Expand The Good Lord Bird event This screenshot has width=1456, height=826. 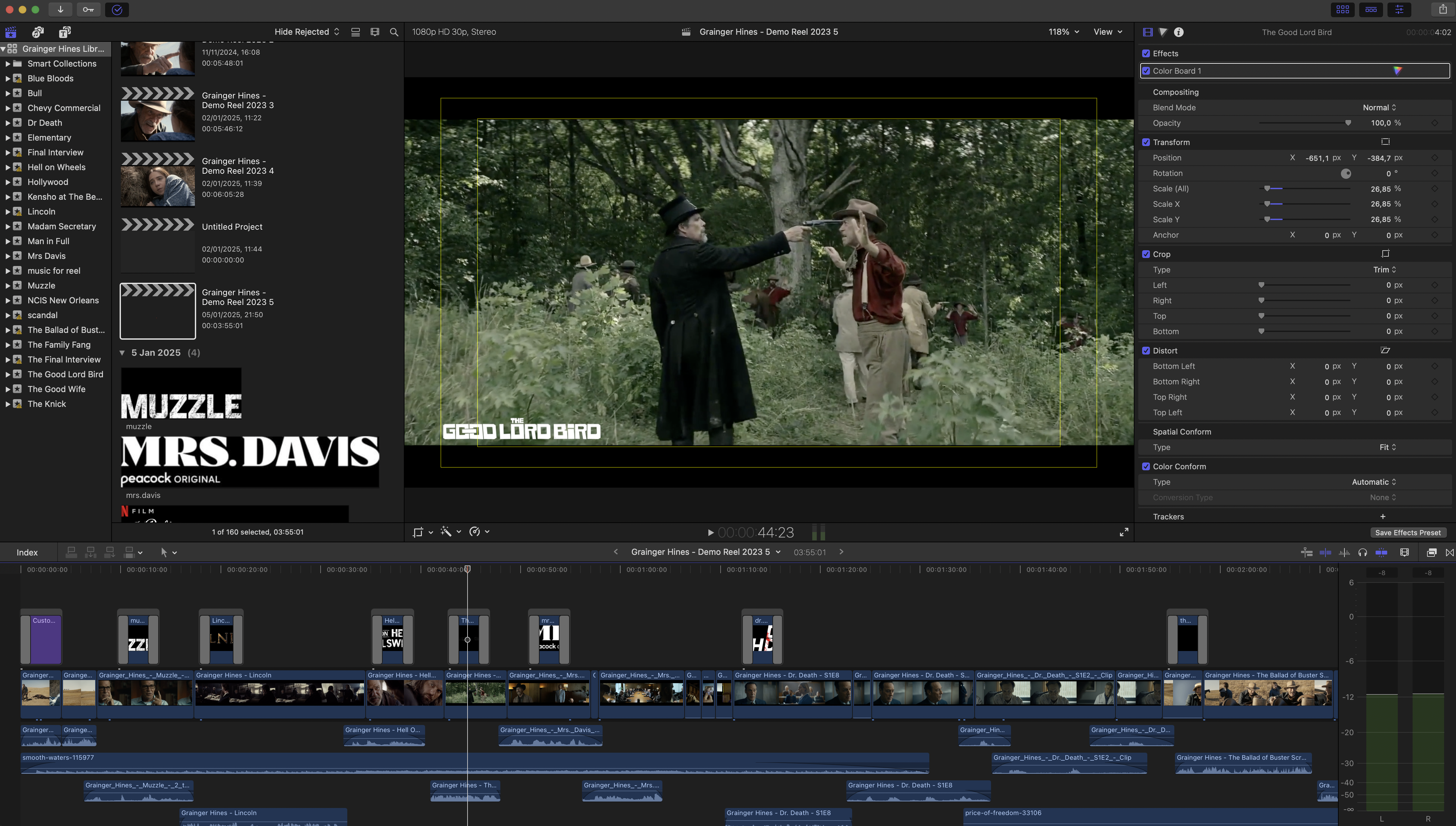[7, 374]
